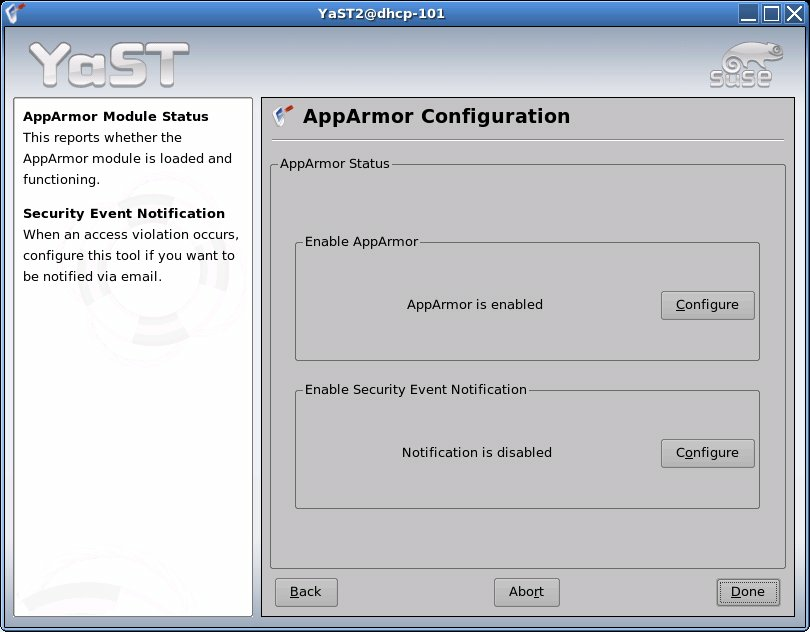810x632 pixels.
Task: Click help text 'be notified via email.'
Action: 92,276
